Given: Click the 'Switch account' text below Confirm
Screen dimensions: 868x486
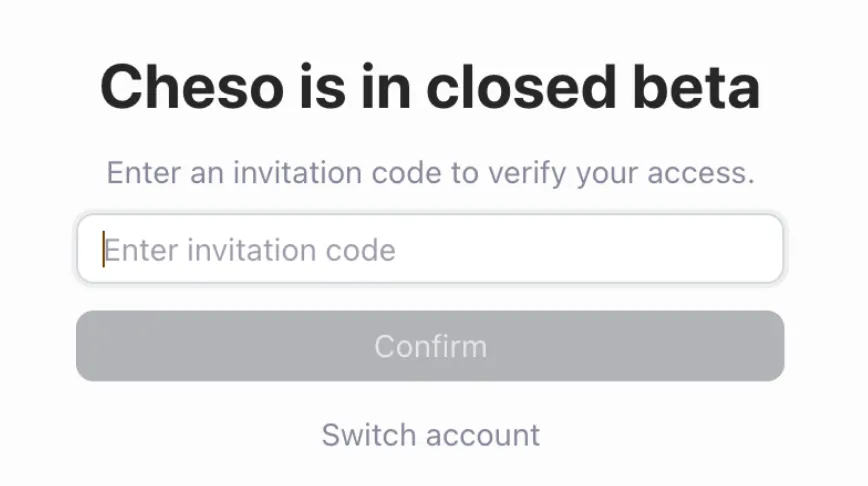Looking at the screenshot, I should tap(431, 435).
